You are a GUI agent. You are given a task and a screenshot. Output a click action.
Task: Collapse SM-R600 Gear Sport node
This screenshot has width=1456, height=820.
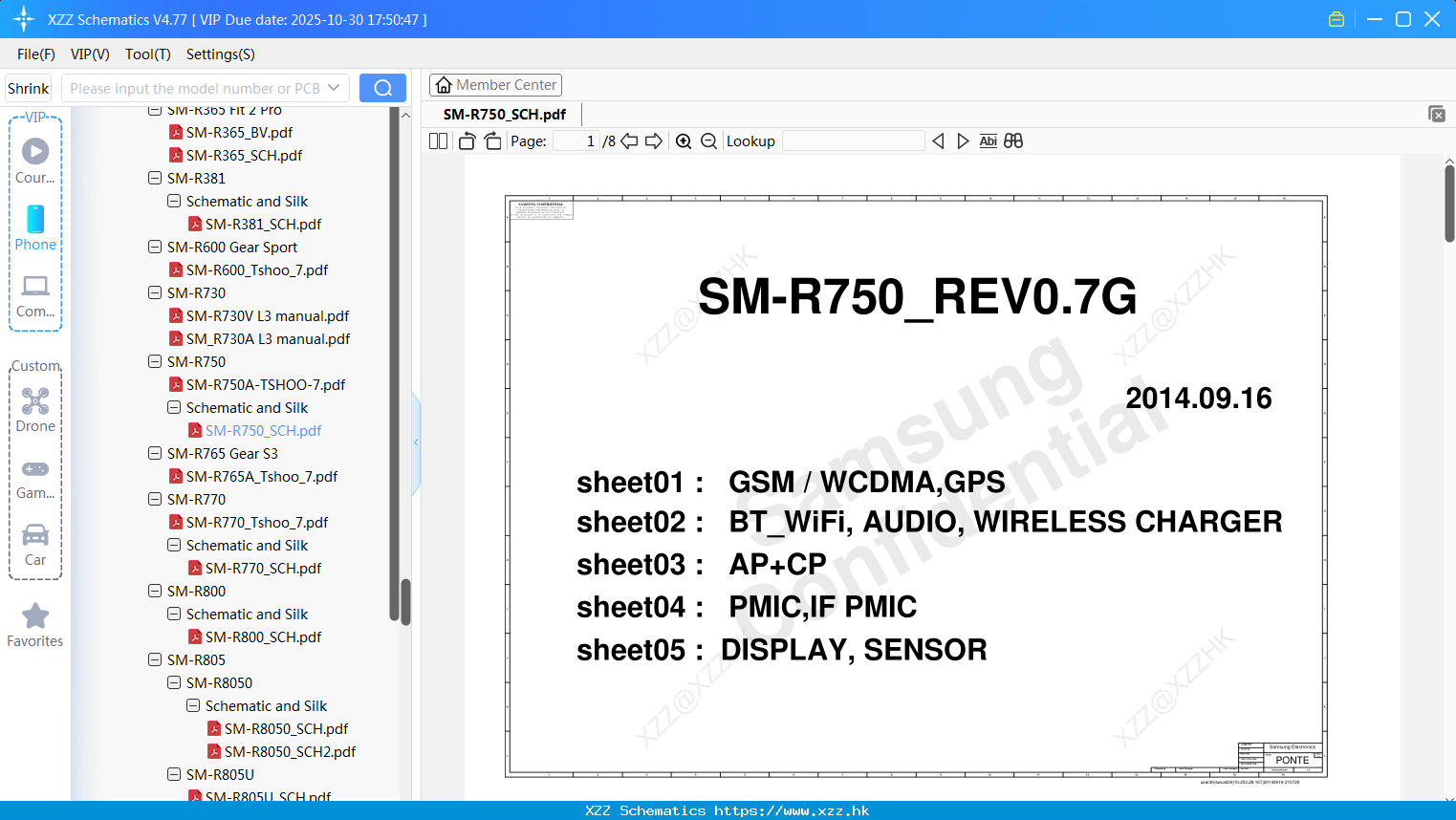[155, 247]
